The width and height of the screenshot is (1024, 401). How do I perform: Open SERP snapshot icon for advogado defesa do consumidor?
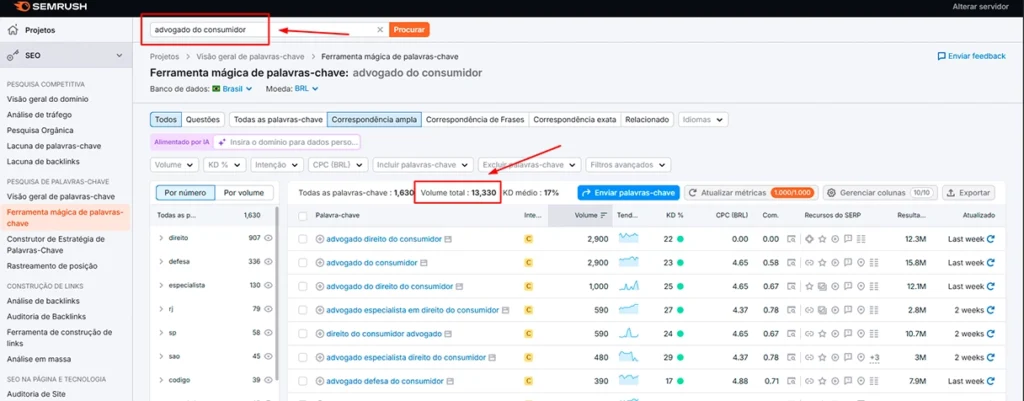click(791, 381)
